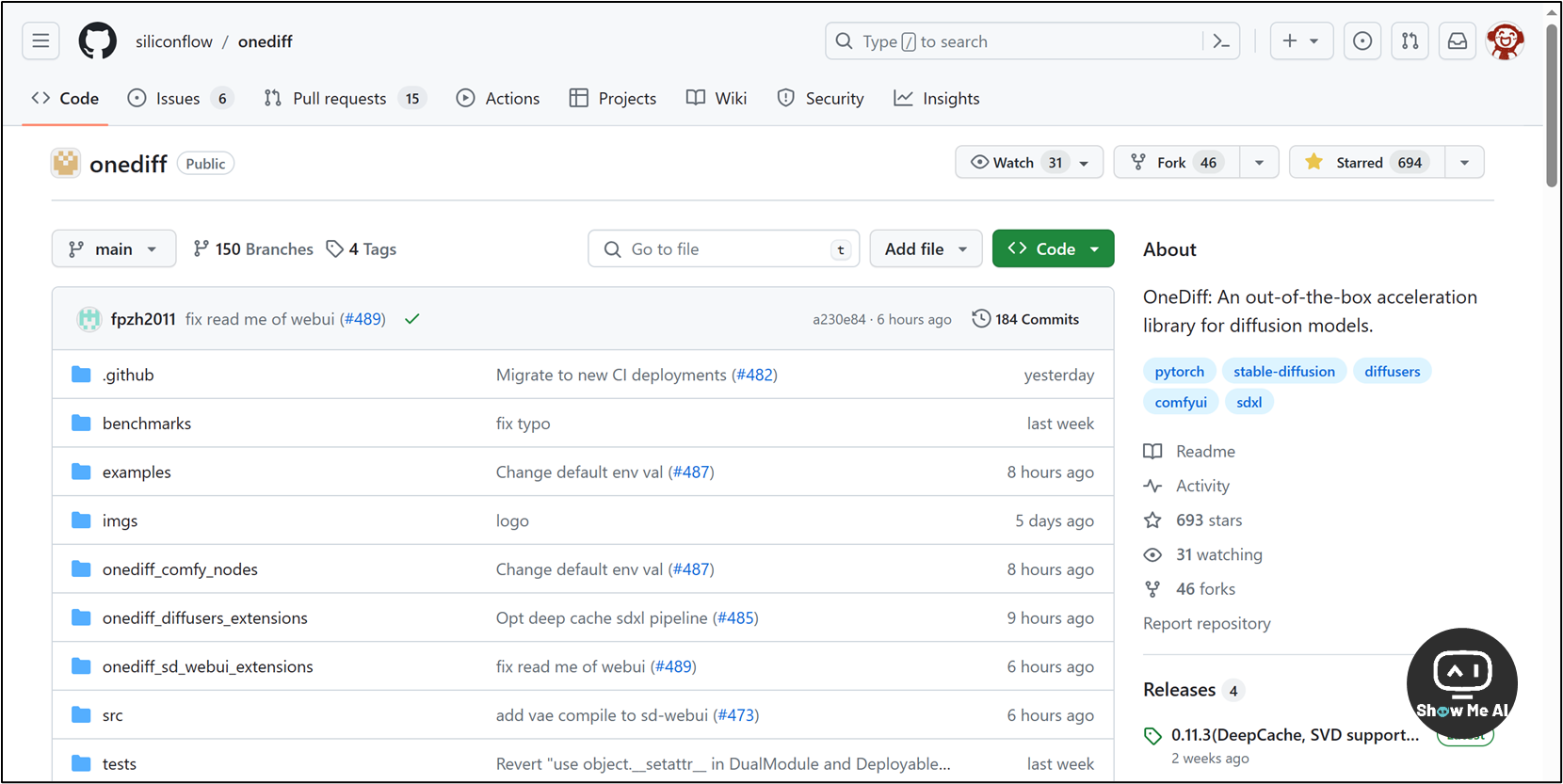Open the command palette icon in search bar

coord(1221,41)
